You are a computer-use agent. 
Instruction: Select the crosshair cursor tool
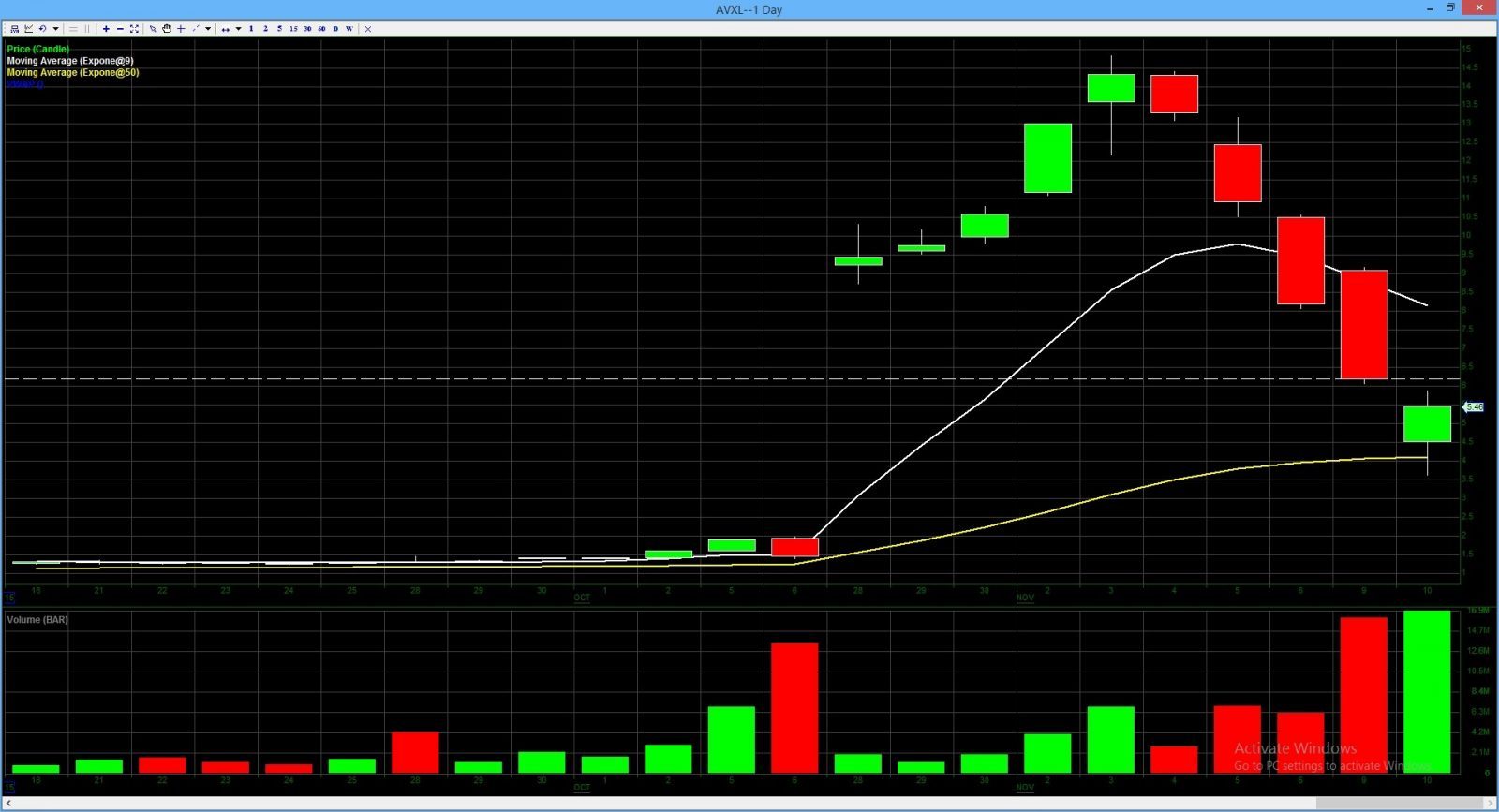tap(181, 29)
